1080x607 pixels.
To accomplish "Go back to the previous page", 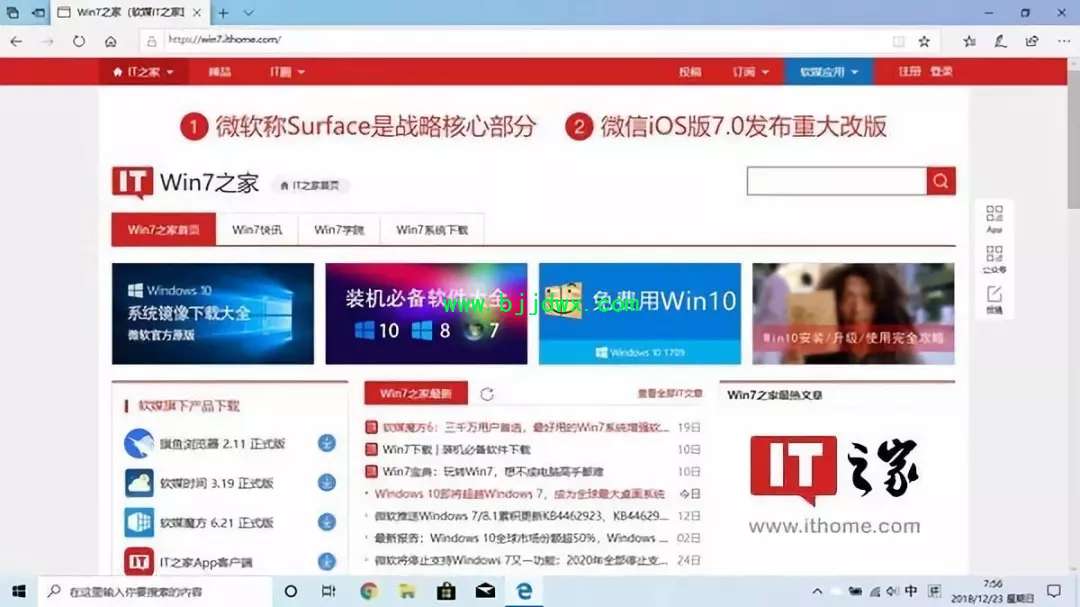I will pyautogui.click(x=16, y=41).
